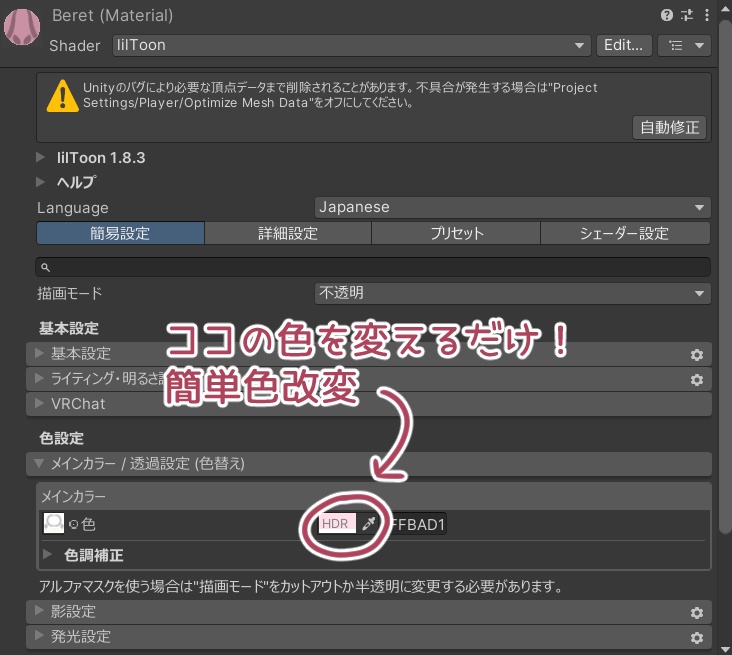Switch to the シェーダー設定 tab
The image size is (732, 655).
(x=625, y=233)
